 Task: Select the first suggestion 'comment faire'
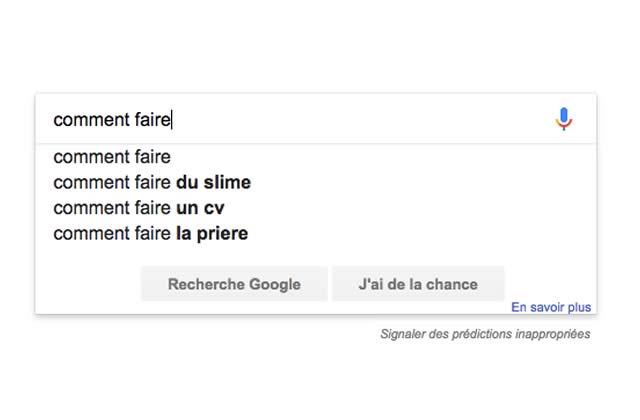[x=112, y=157]
